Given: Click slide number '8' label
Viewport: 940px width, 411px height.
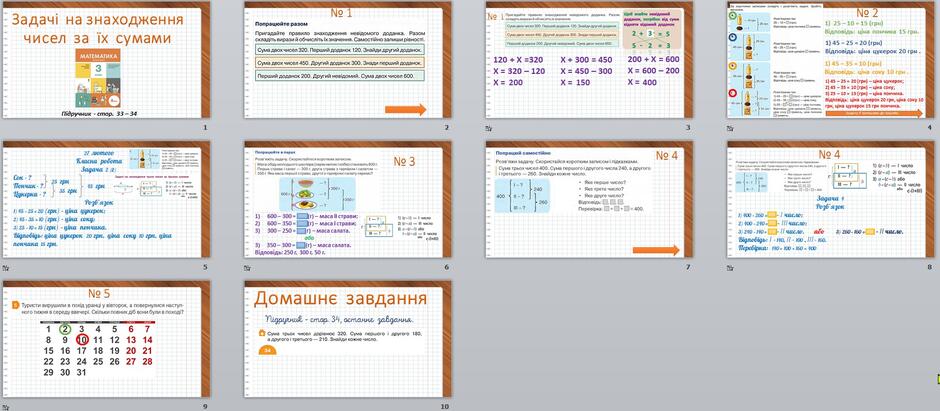Looking at the screenshot, I should pos(930,267).
